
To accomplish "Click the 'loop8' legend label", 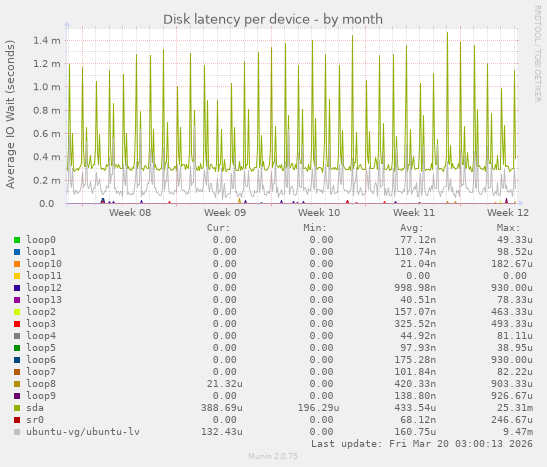I will click(x=41, y=384).
